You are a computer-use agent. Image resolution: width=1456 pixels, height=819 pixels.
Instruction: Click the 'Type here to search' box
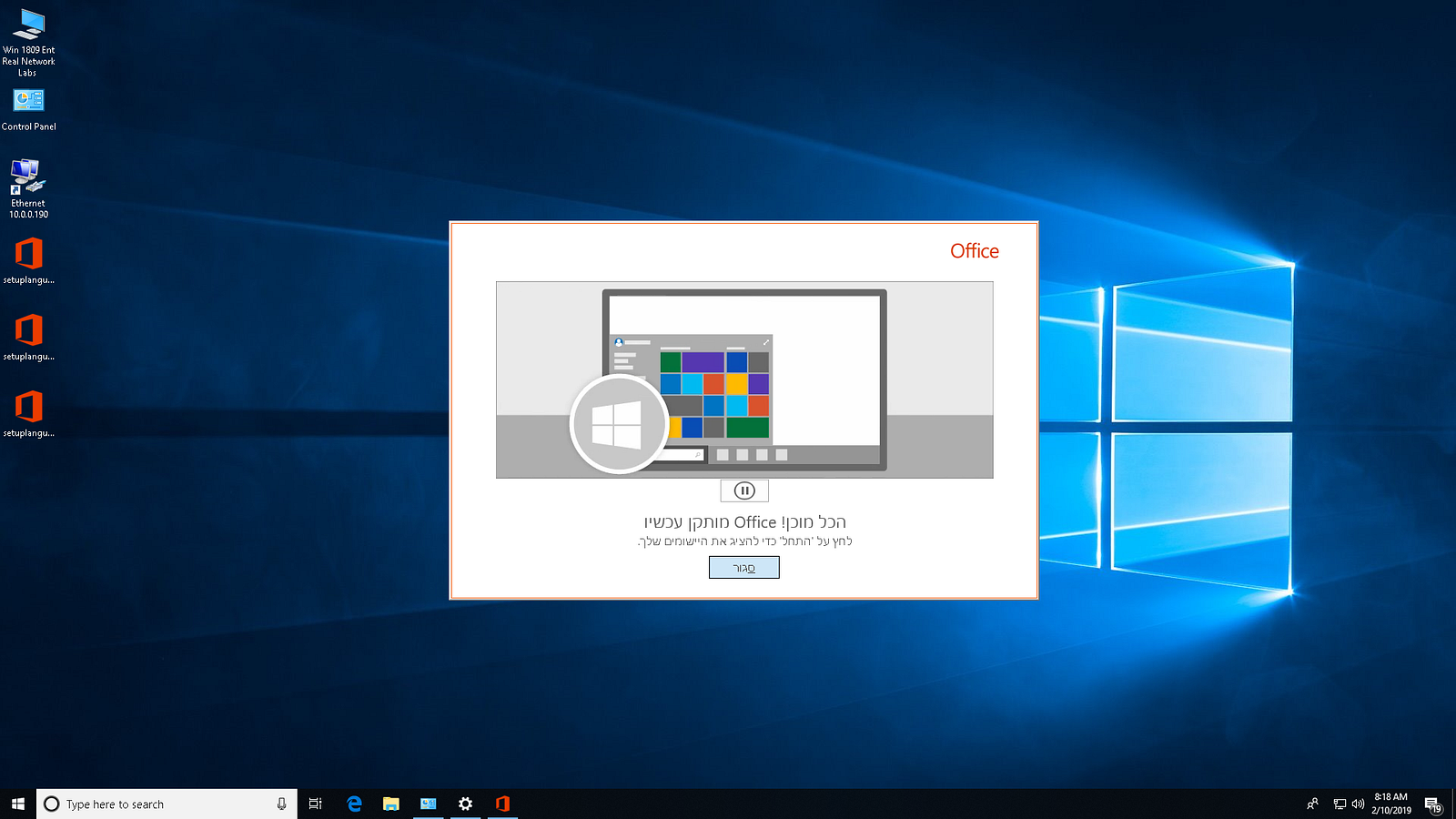pos(167,804)
